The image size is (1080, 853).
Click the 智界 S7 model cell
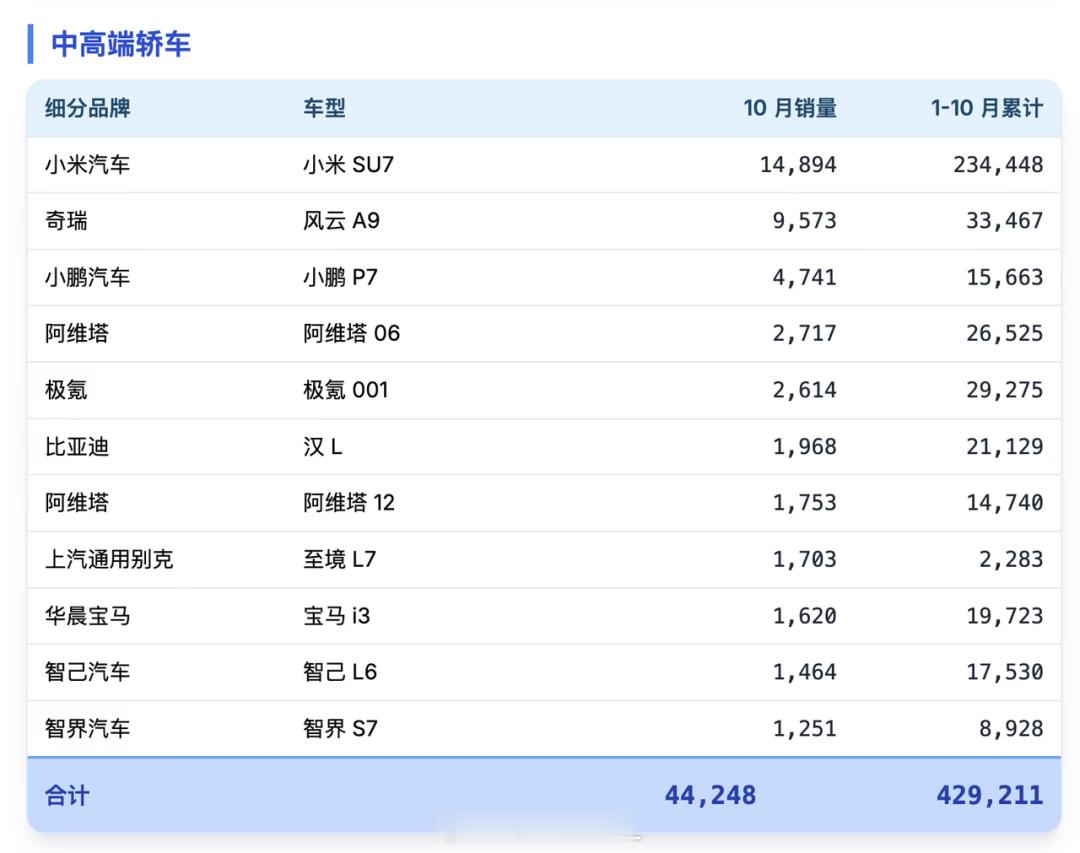pyautogui.click(x=340, y=728)
